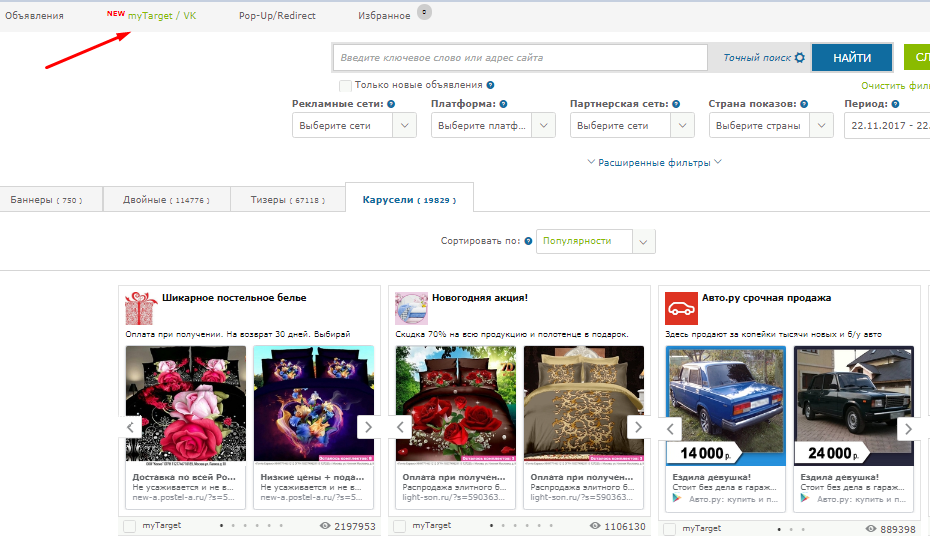Open the Сортировать по dropdown showing Популярности

595,241
